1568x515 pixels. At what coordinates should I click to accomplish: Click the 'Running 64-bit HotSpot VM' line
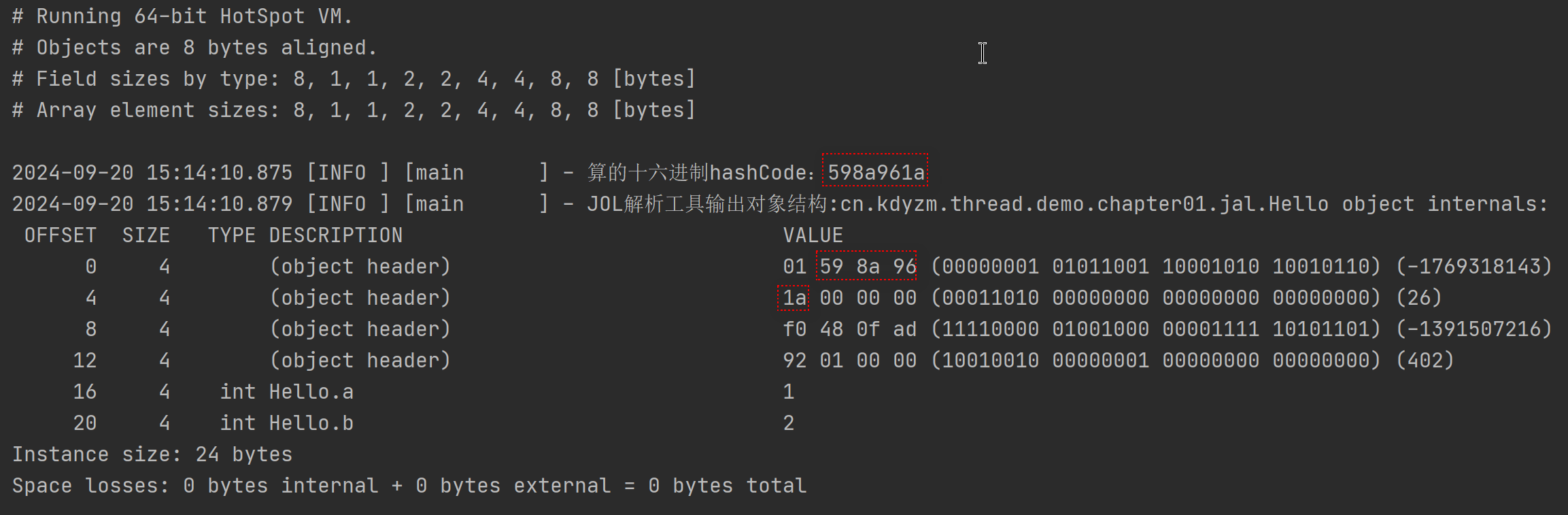pos(182,16)
